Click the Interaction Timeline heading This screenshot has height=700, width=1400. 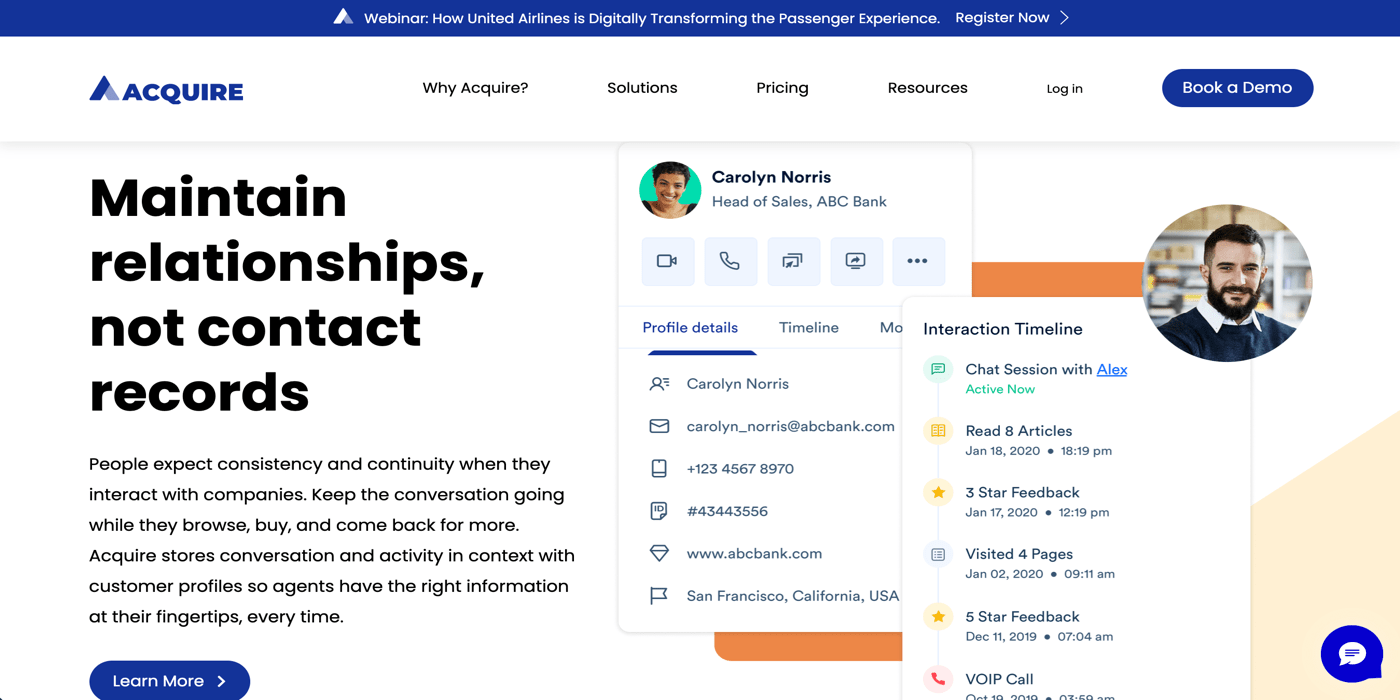(1002, 329)
